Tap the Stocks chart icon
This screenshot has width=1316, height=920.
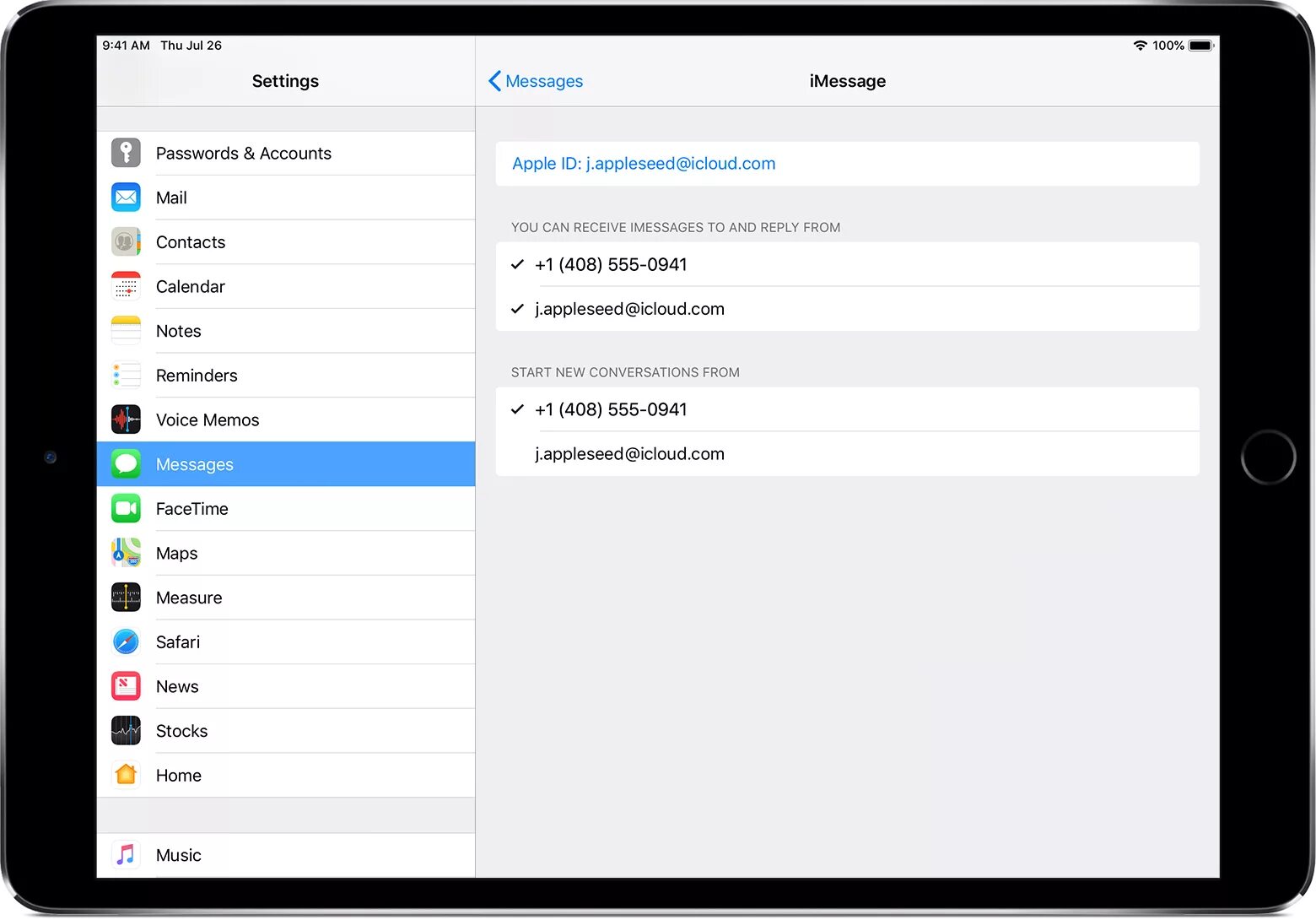tap(126, 731)
